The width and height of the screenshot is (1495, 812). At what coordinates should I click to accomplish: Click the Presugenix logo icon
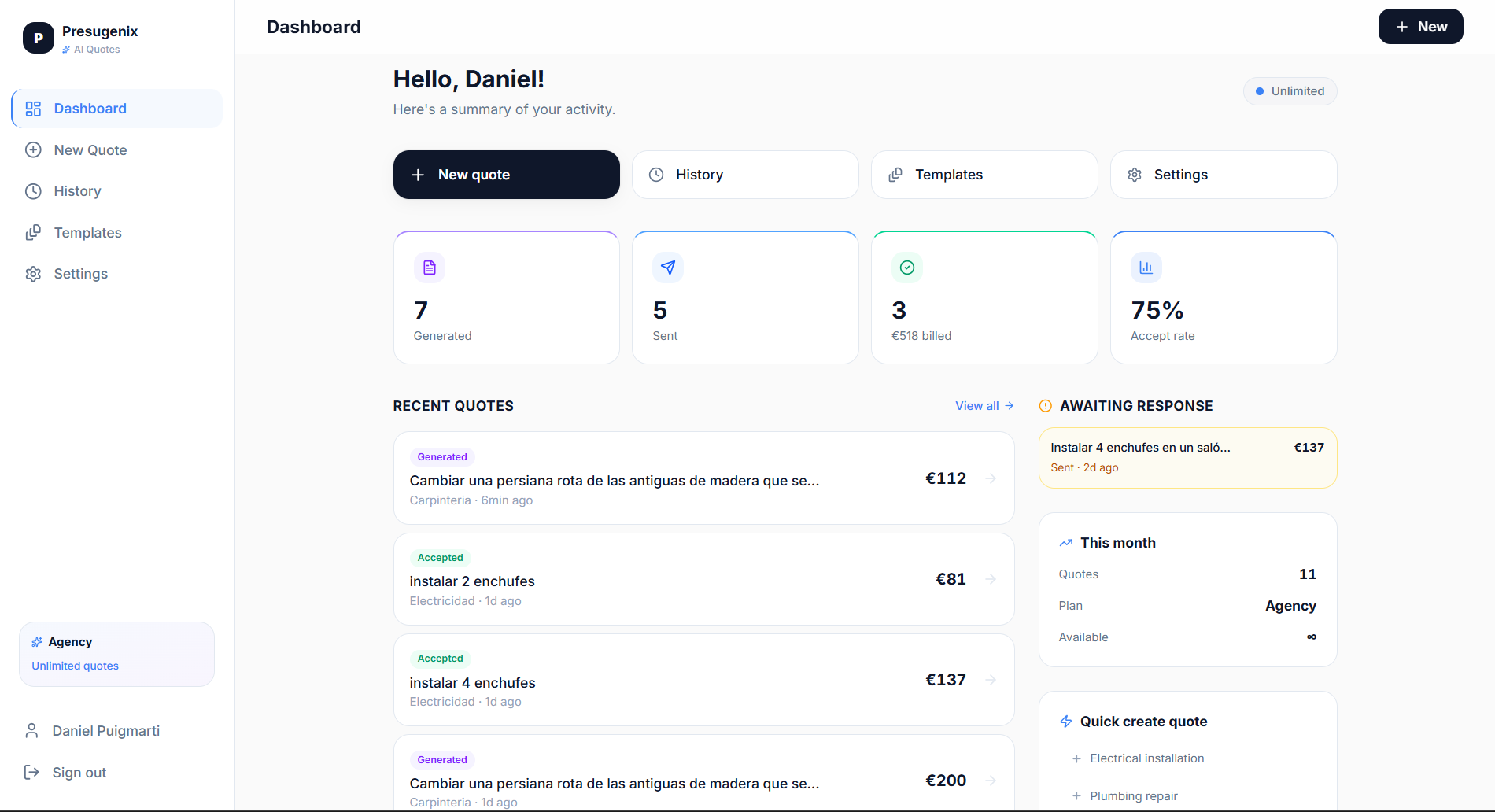(38, 38)
